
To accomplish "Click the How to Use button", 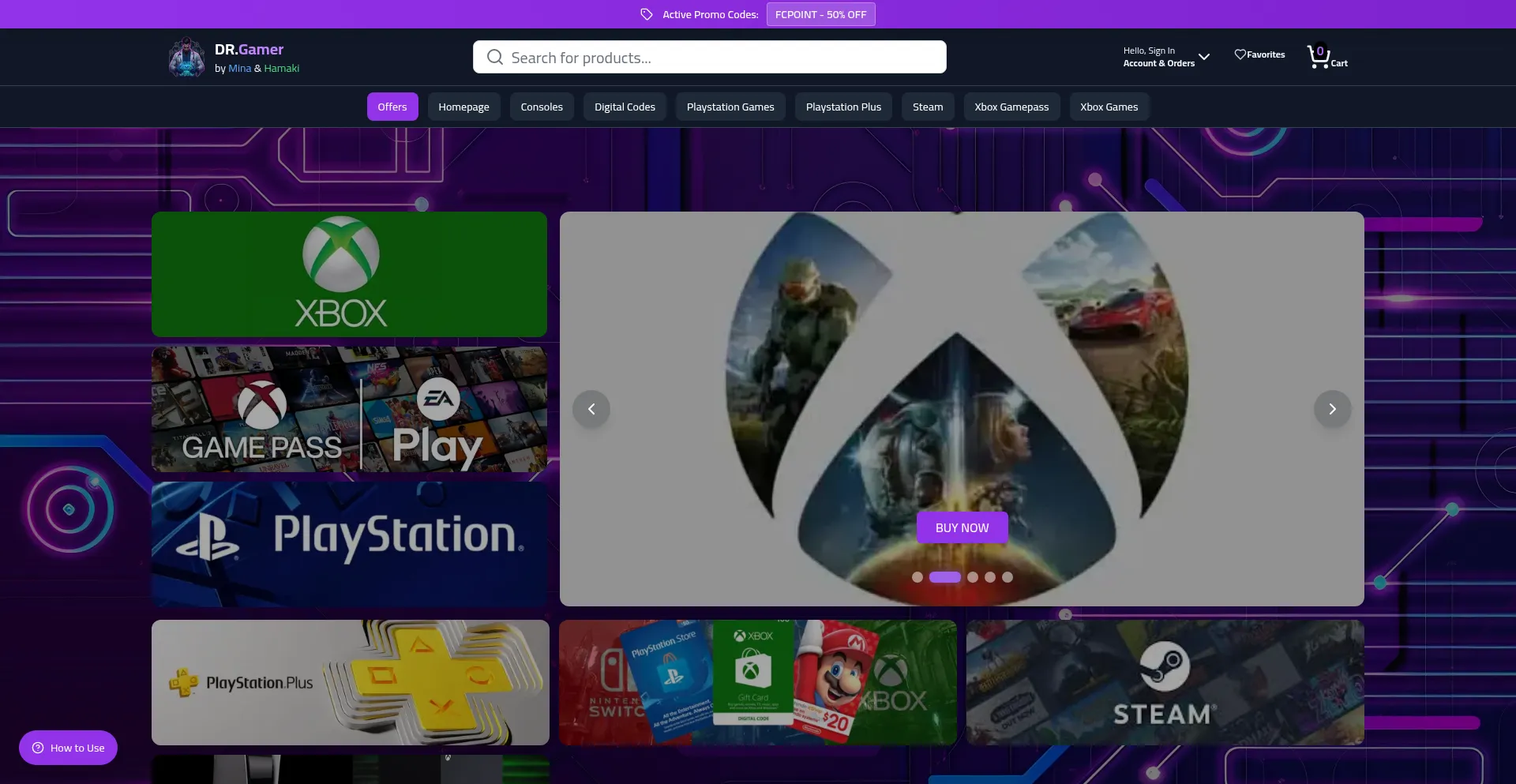I will [x=68, y=748].
